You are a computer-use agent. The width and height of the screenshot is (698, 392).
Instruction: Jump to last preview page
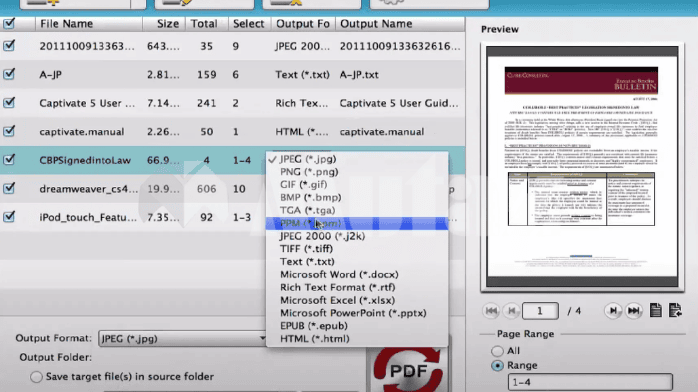633,311
